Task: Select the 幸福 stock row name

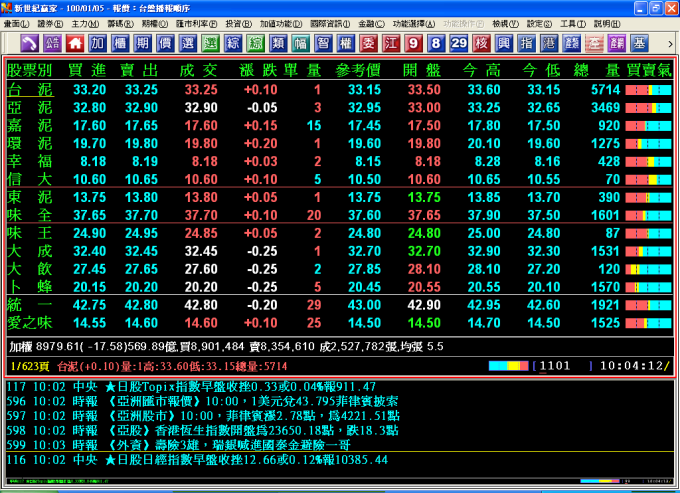Action: 29,161
